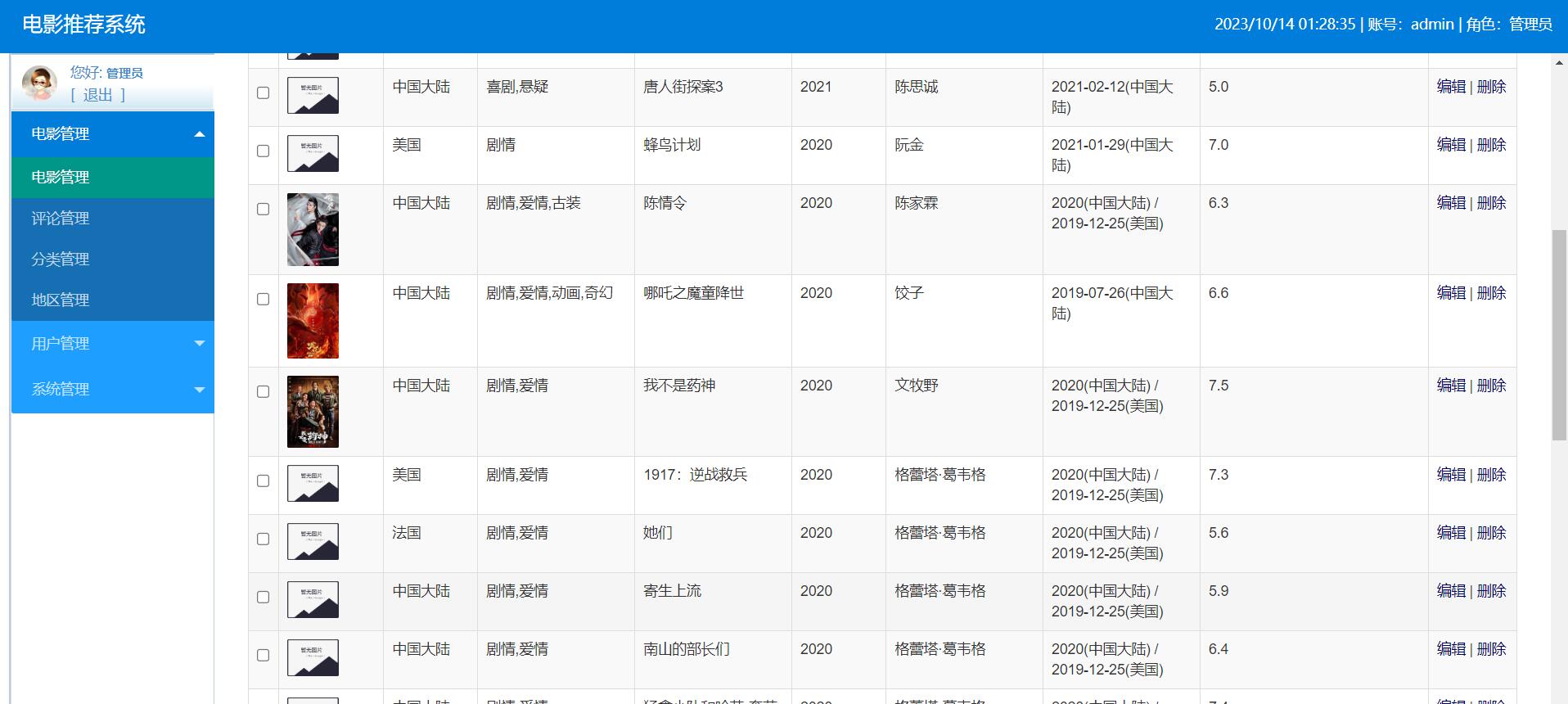The height and width of the screenshot is (704, 1568).
Task: Delete the 1917：逆战救兵 entry
Action: (1491, 475)
